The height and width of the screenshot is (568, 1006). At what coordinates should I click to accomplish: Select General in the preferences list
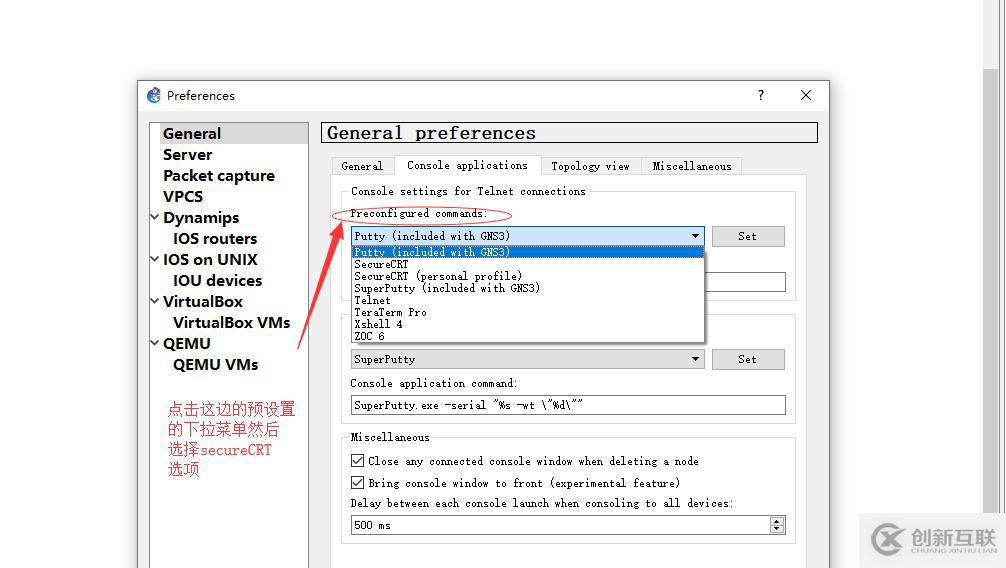point(192,133)
